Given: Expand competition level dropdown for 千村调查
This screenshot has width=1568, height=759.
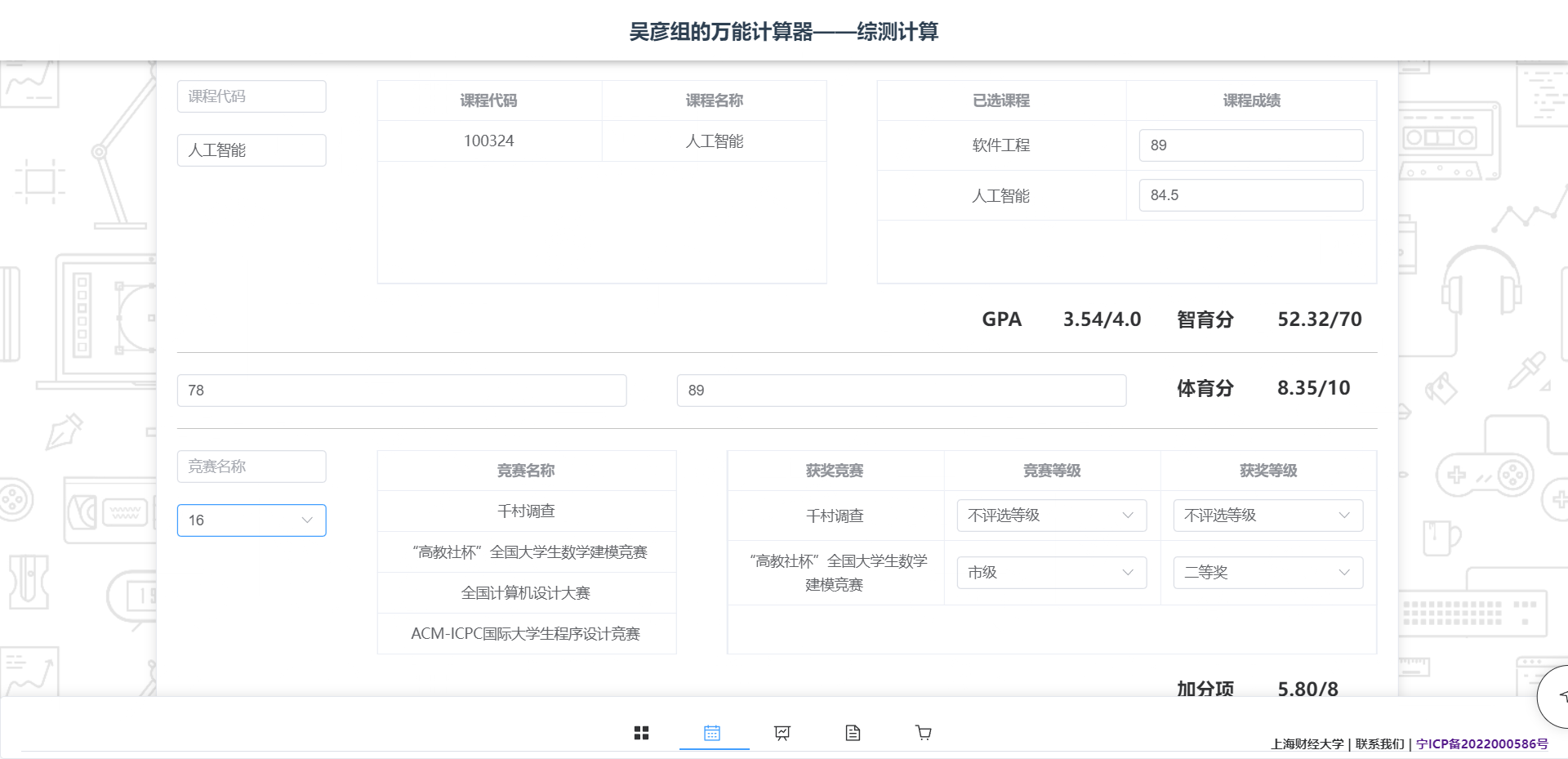Looking at the screenshot, I should click(x=1052, y=516).
